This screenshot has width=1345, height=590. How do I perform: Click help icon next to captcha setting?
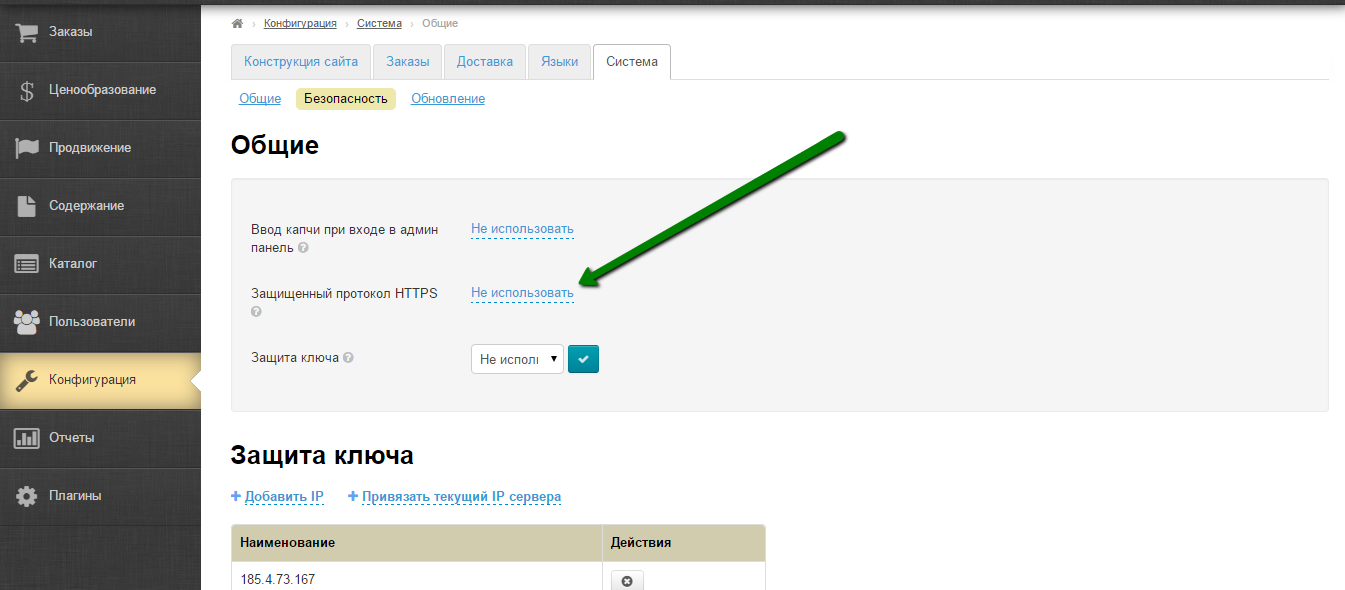(x=303, y=248)
